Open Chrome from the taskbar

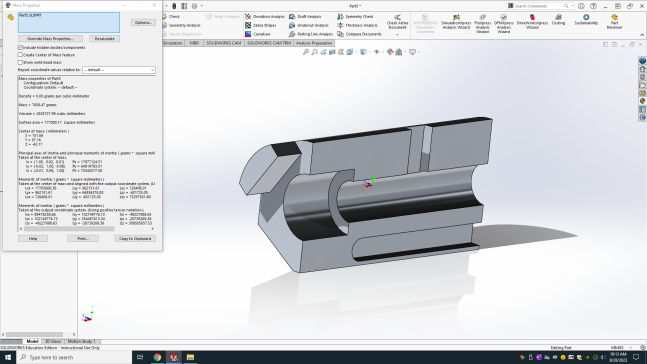pyautogui.click(x=157, y=357)
